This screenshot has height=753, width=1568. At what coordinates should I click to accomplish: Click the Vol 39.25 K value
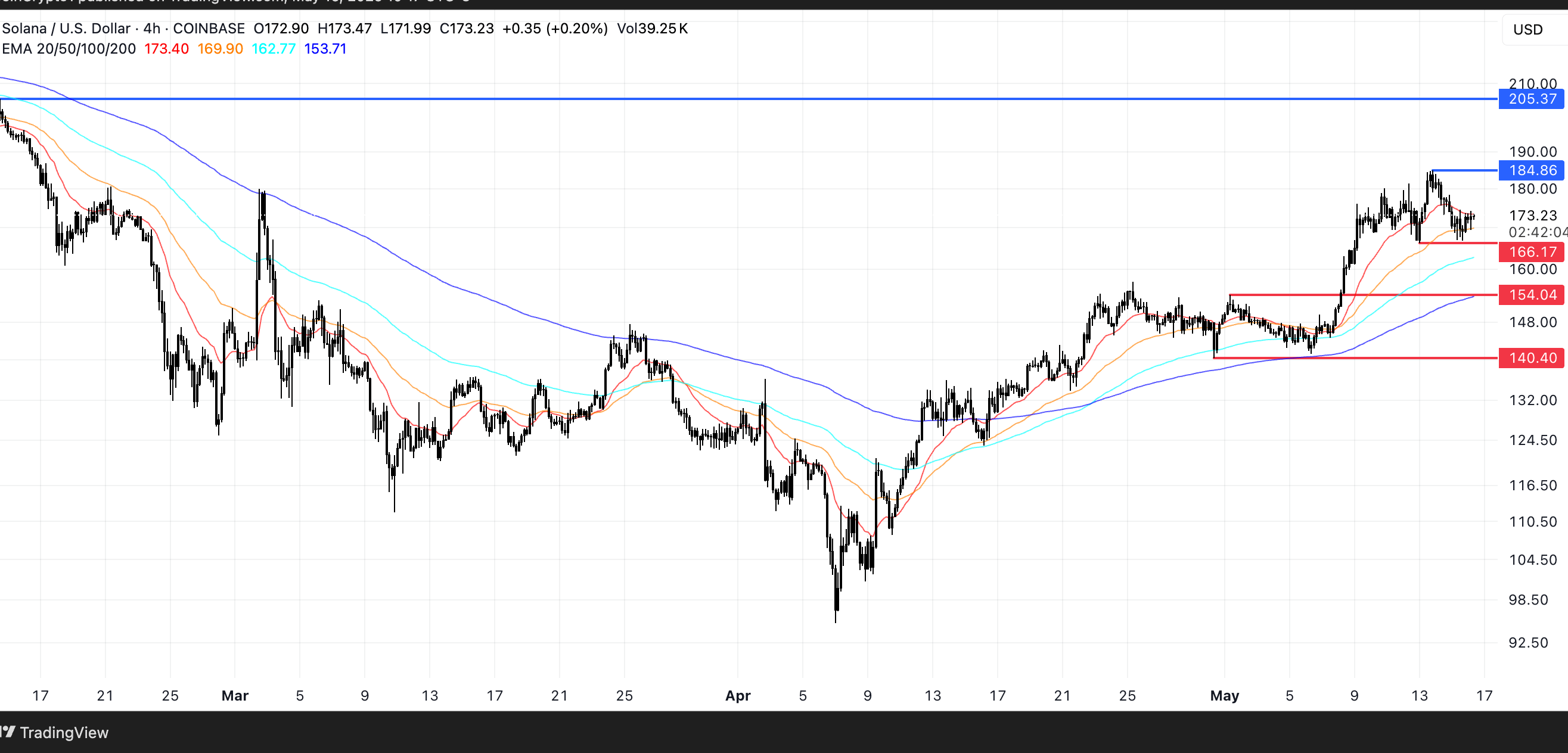pyautogui.click(x=653, y=29)
